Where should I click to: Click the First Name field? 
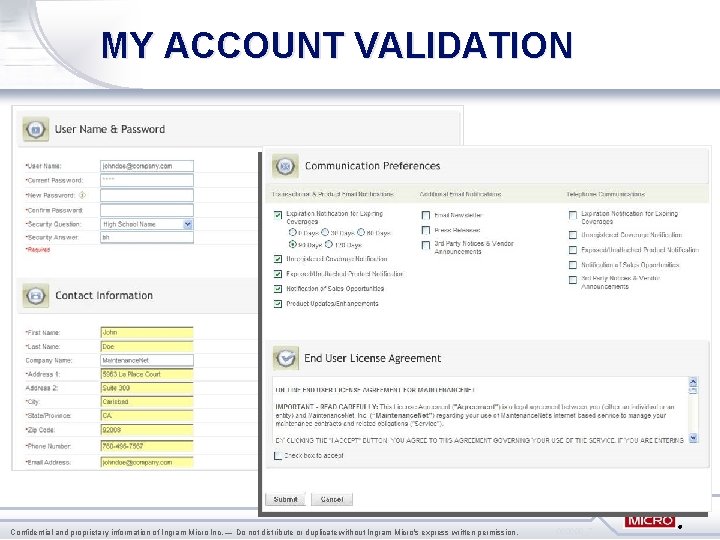(x=147, y=332)
